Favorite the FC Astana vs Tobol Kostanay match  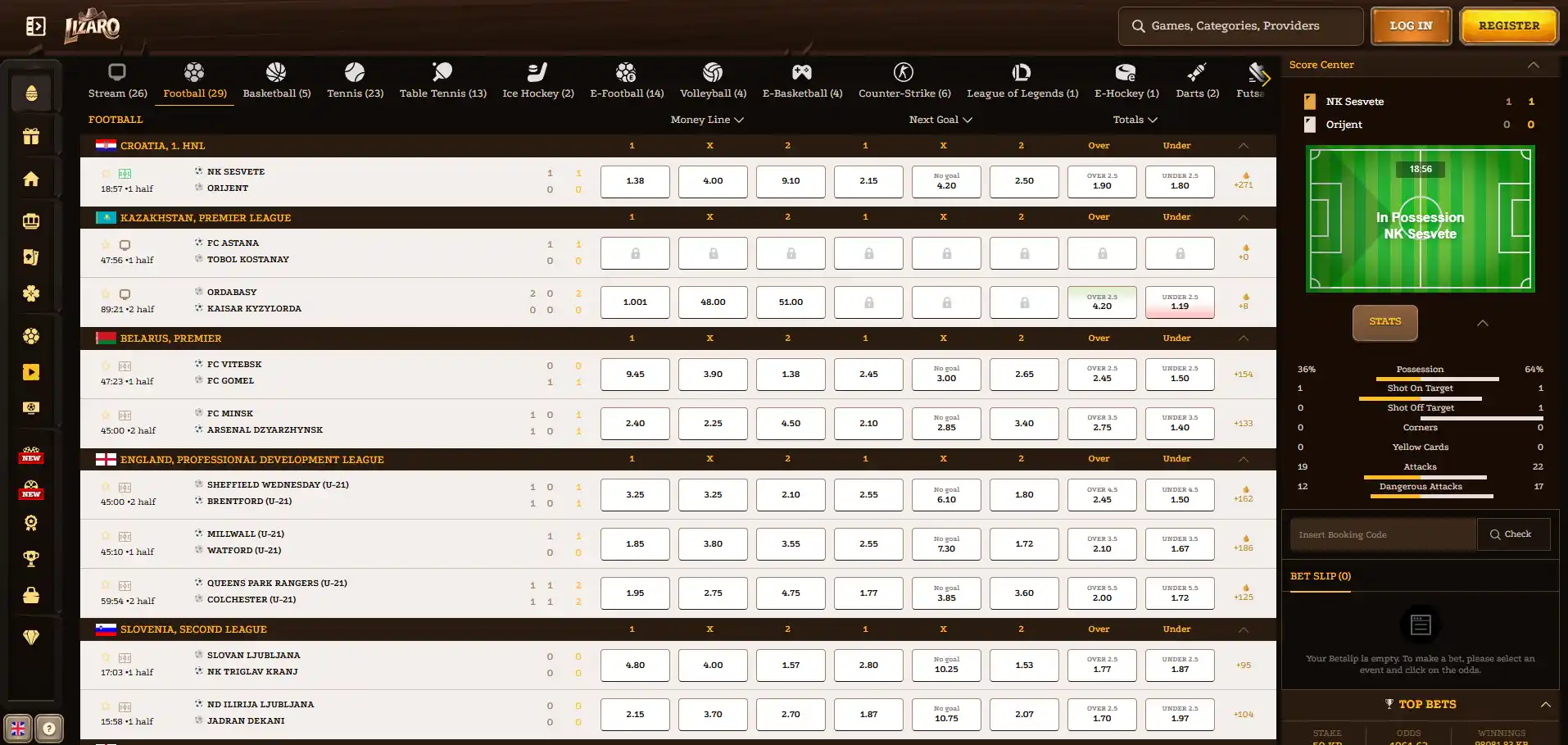coord(106,245)
